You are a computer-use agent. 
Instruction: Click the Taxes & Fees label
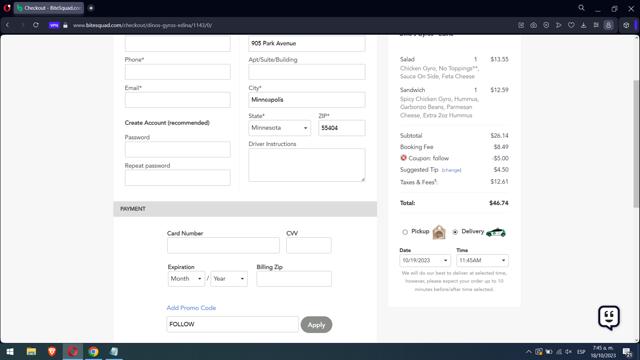coord(418,182)
